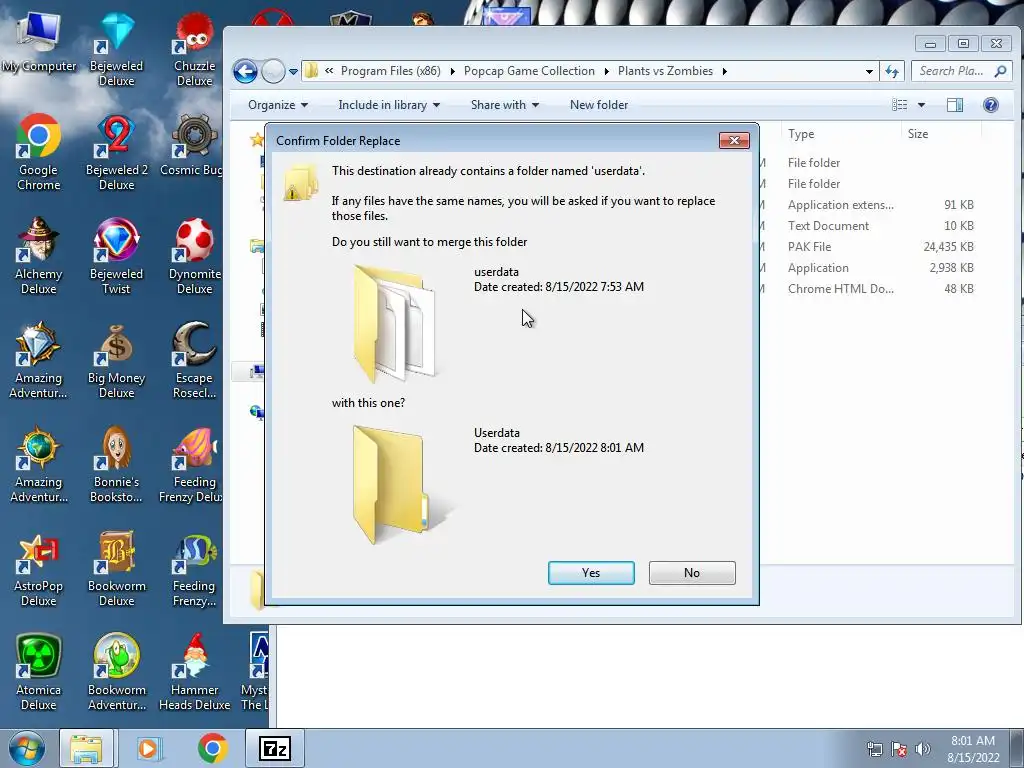Select Popcap Game Collection breadcrumb
The image size is (1024, 768).
point(529,71)
